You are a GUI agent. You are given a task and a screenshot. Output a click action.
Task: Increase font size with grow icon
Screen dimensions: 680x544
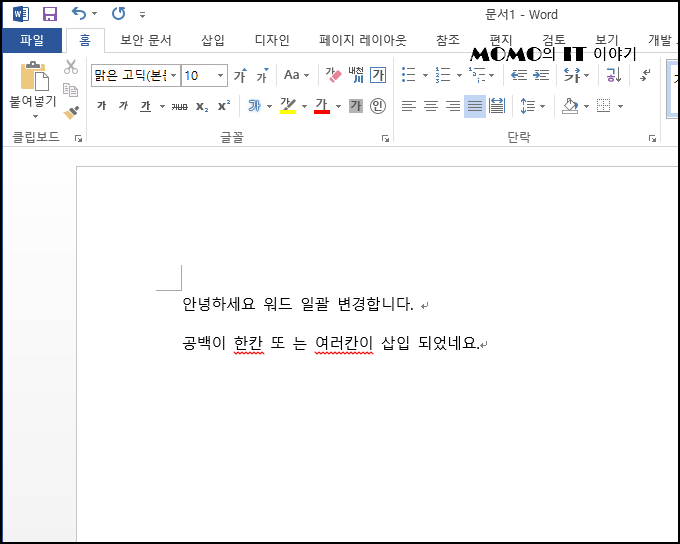(241, 75)
